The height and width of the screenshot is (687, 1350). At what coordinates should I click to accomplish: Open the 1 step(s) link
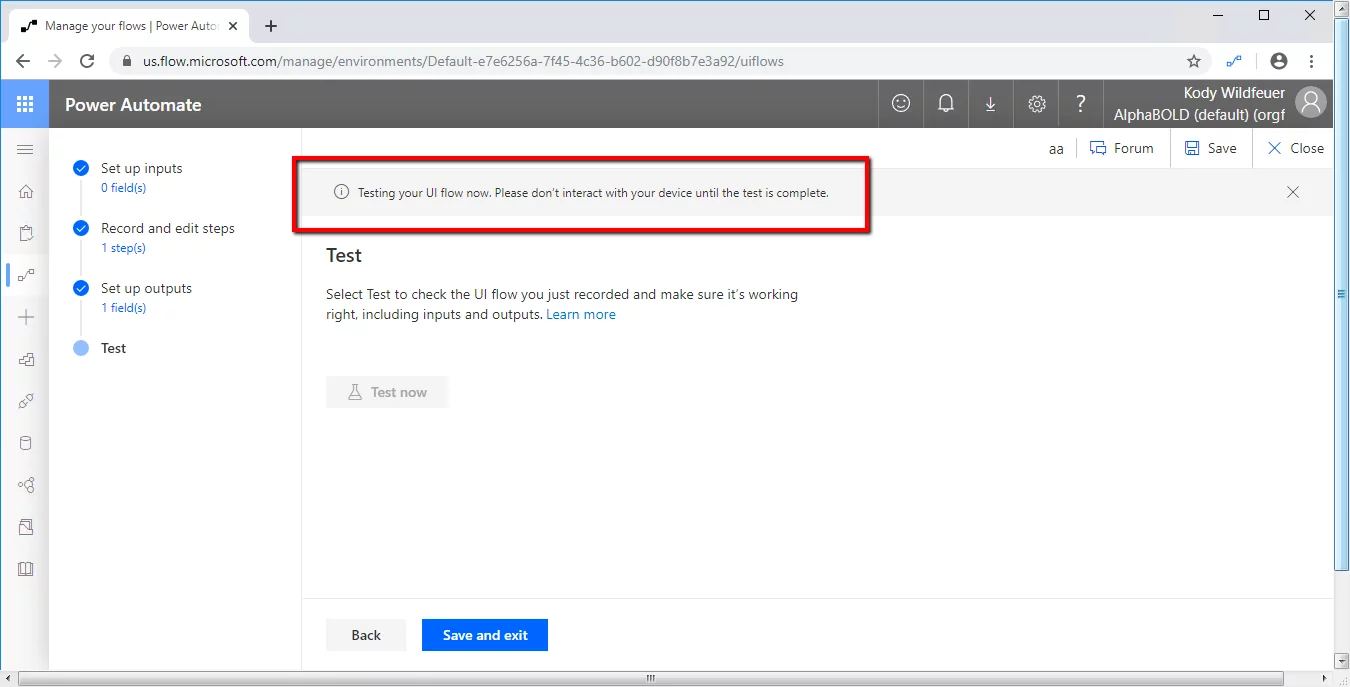(123, 248)
